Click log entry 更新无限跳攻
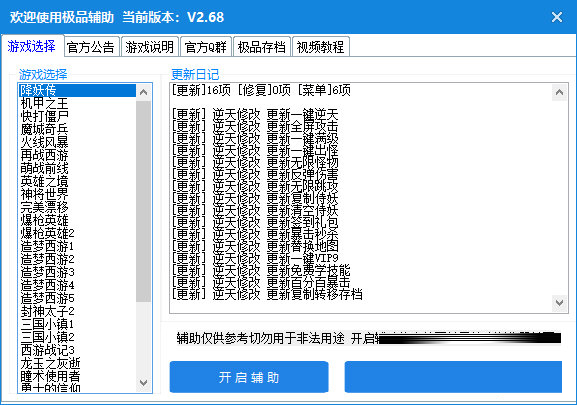 point(255,186)
